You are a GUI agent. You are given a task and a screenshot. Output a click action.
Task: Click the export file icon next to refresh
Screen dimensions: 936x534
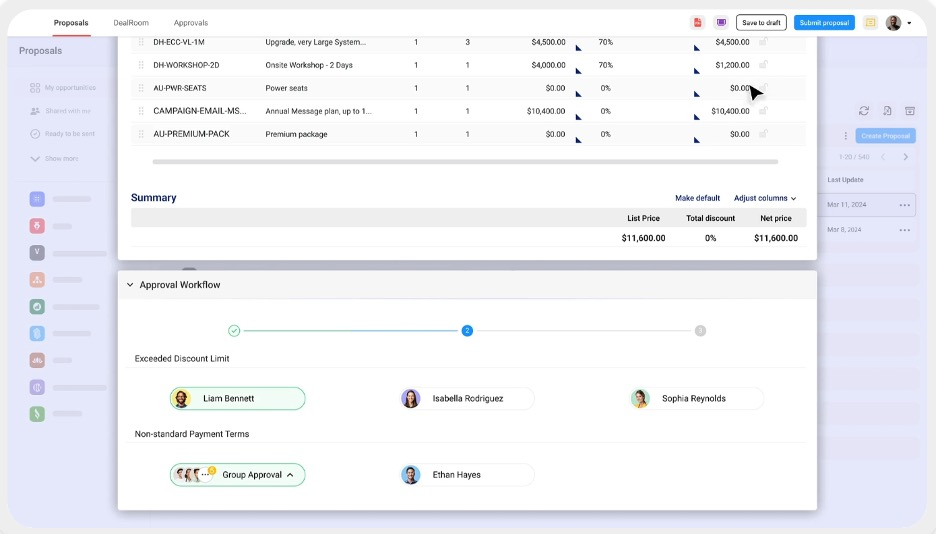[887, 111]
